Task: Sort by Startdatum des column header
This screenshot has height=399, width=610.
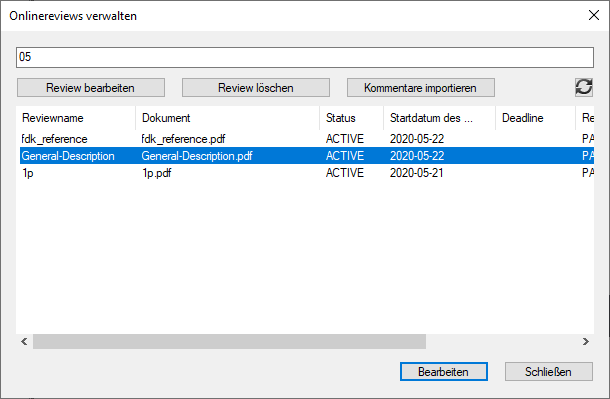Action: pos(440,118)
